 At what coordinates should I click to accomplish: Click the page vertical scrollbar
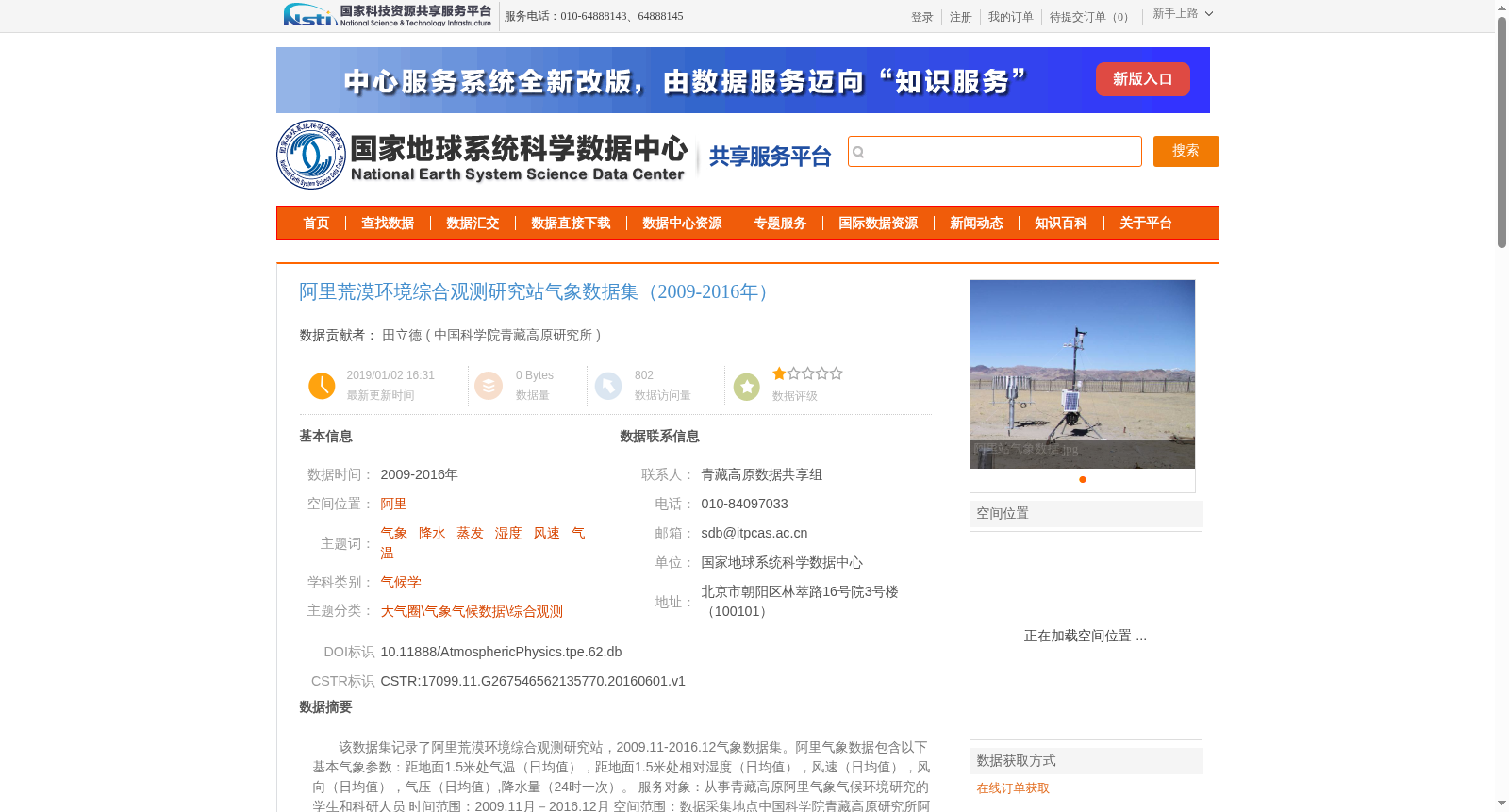click(x=1501, y=132)
